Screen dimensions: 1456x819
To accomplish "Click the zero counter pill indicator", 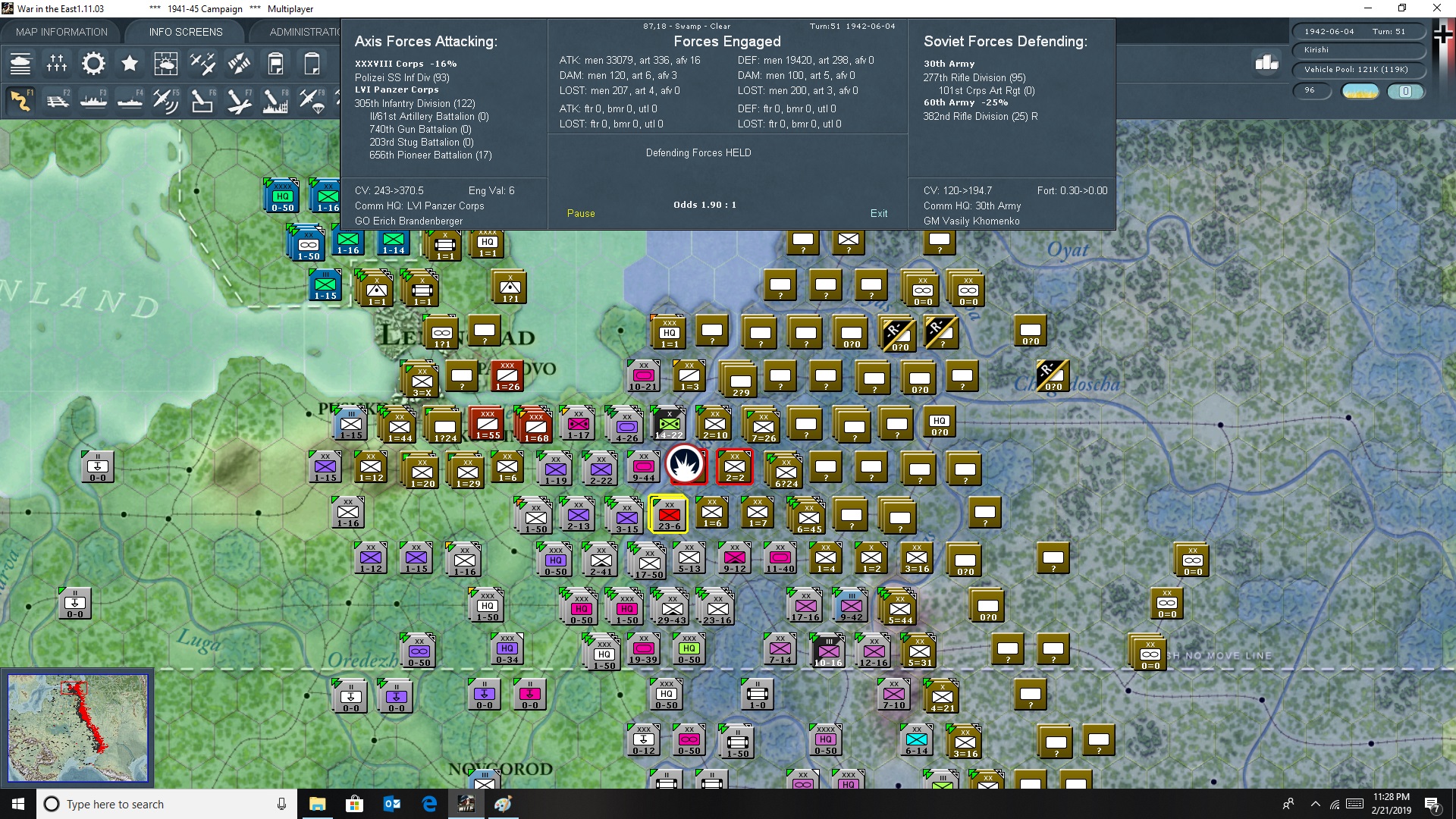I will [x=1405, y=92].
